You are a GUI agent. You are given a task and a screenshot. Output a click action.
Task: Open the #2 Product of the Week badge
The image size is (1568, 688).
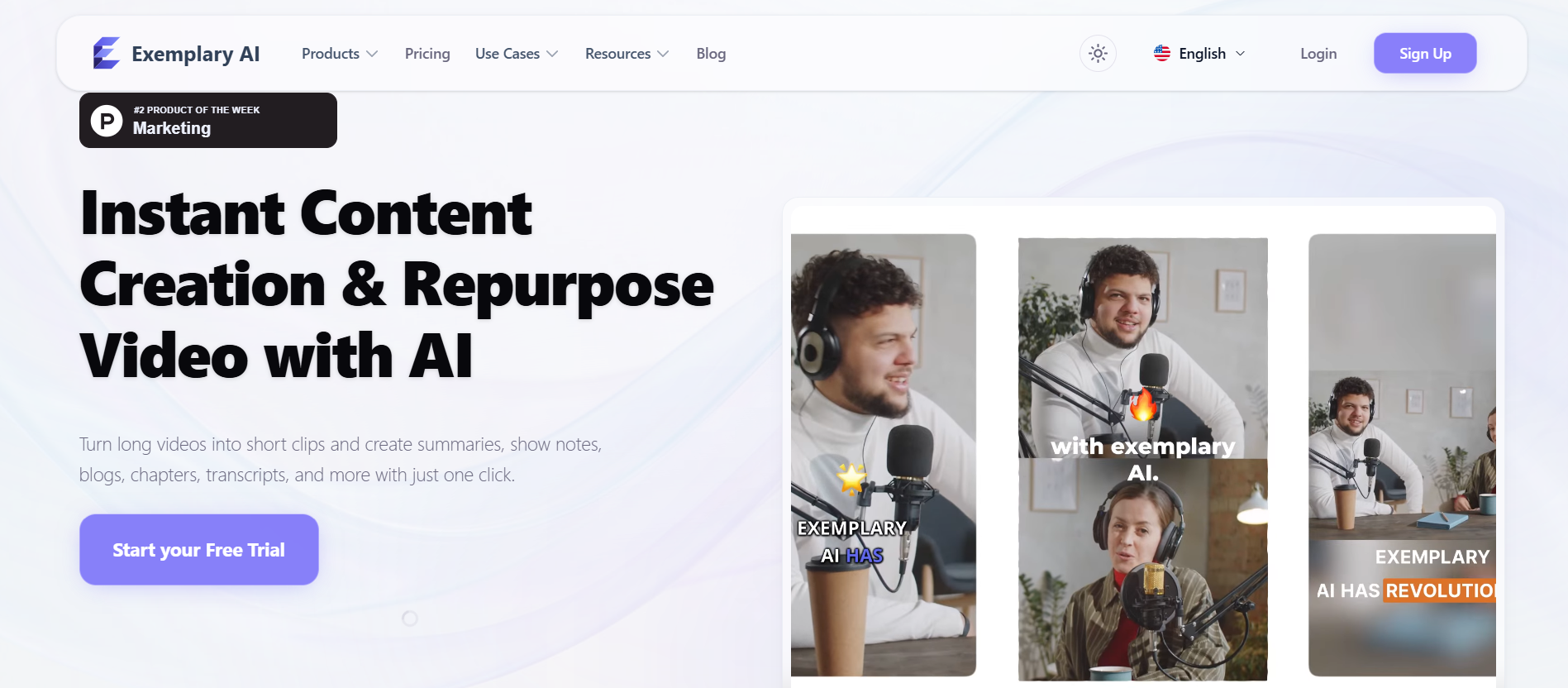click(208, 121)
